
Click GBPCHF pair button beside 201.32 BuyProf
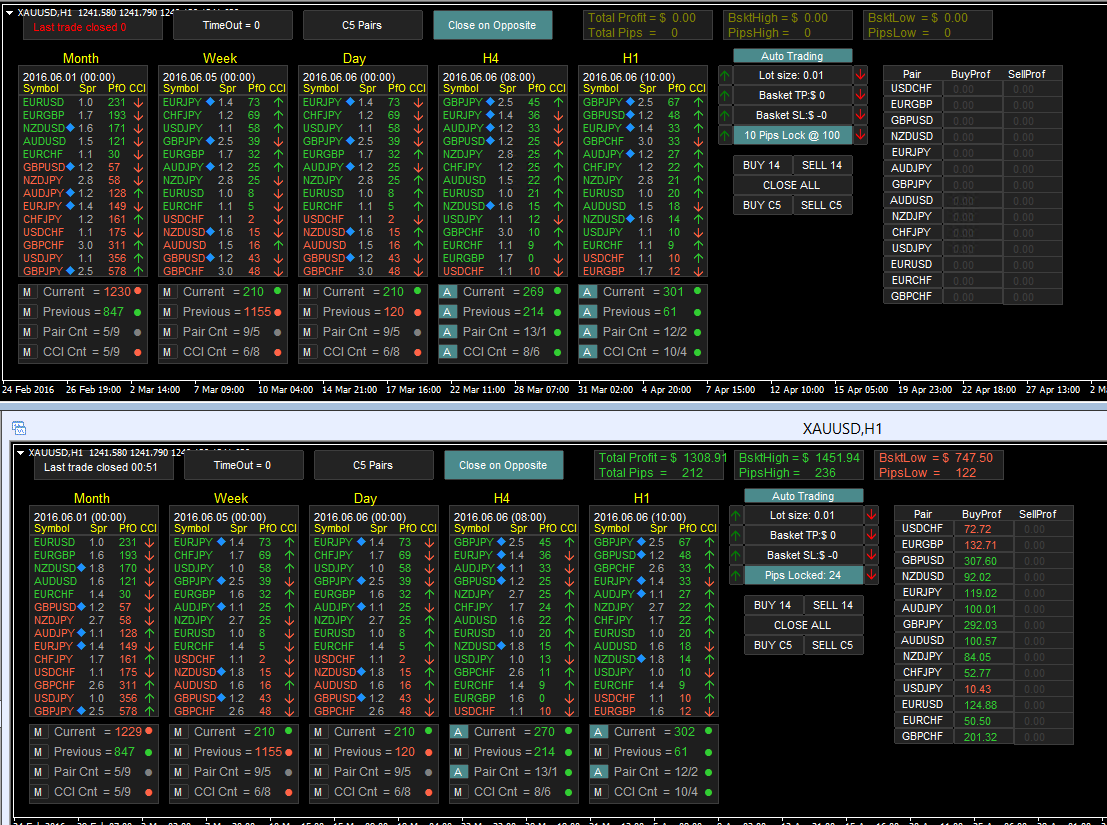click(x=923, y=736)
